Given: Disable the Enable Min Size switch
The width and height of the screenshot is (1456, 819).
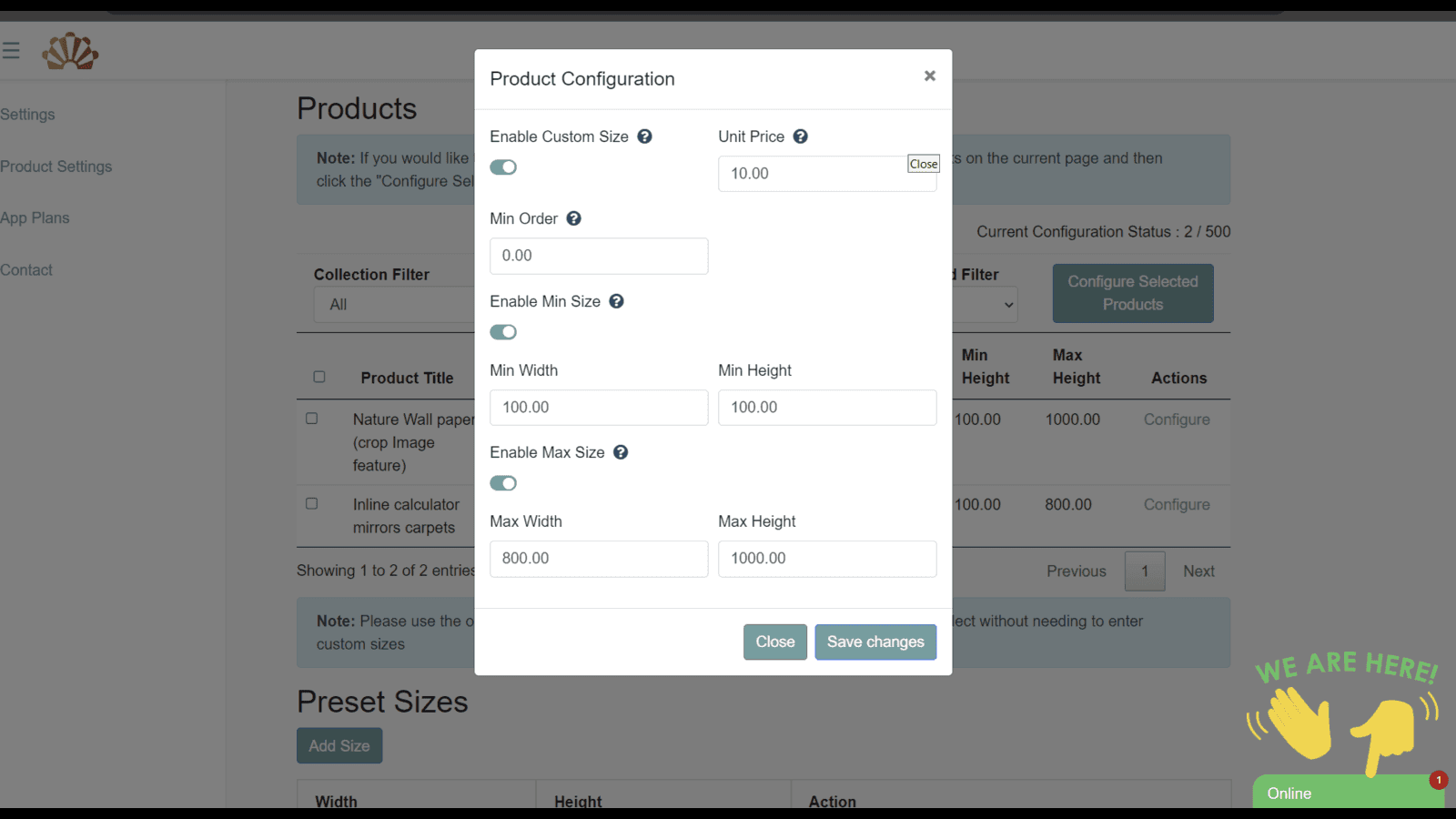Looking at the screenshot, I should tap(503, 332).
